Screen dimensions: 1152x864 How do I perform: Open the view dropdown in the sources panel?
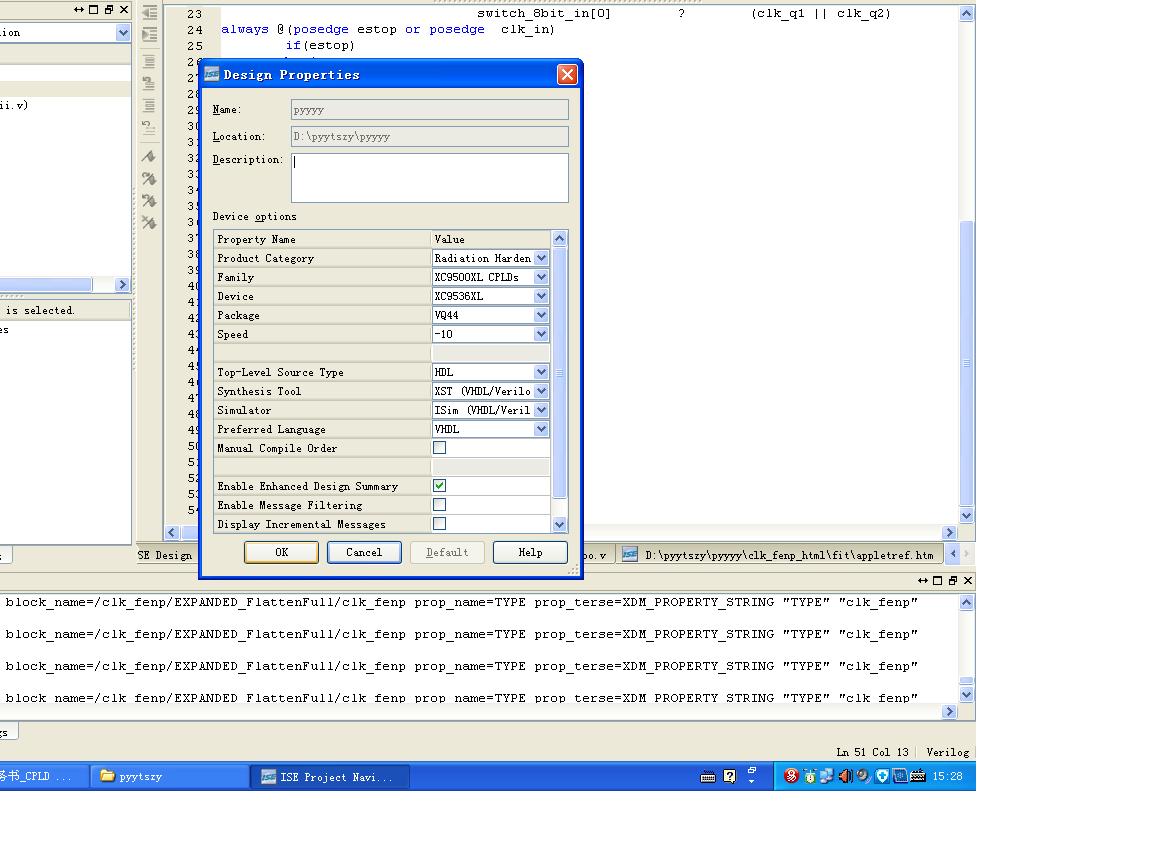coord(123,32)
